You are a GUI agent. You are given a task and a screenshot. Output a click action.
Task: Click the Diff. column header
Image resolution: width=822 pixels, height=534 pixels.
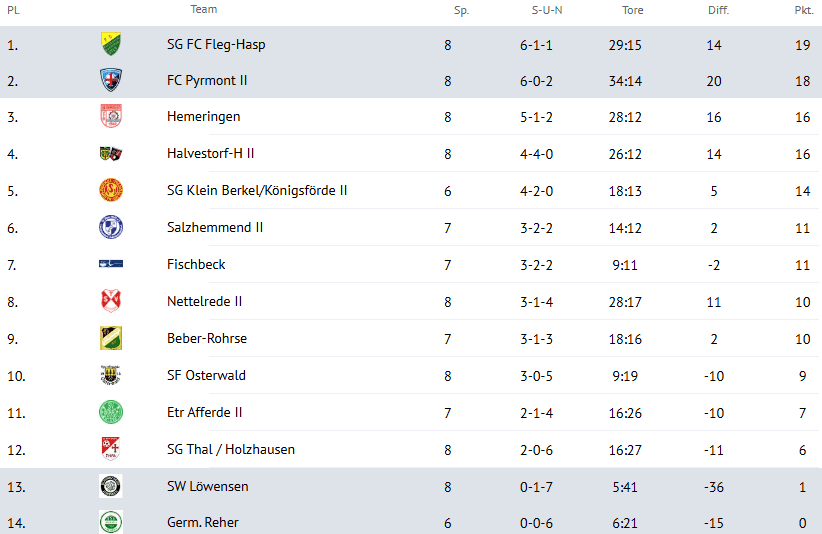(717, 10)
